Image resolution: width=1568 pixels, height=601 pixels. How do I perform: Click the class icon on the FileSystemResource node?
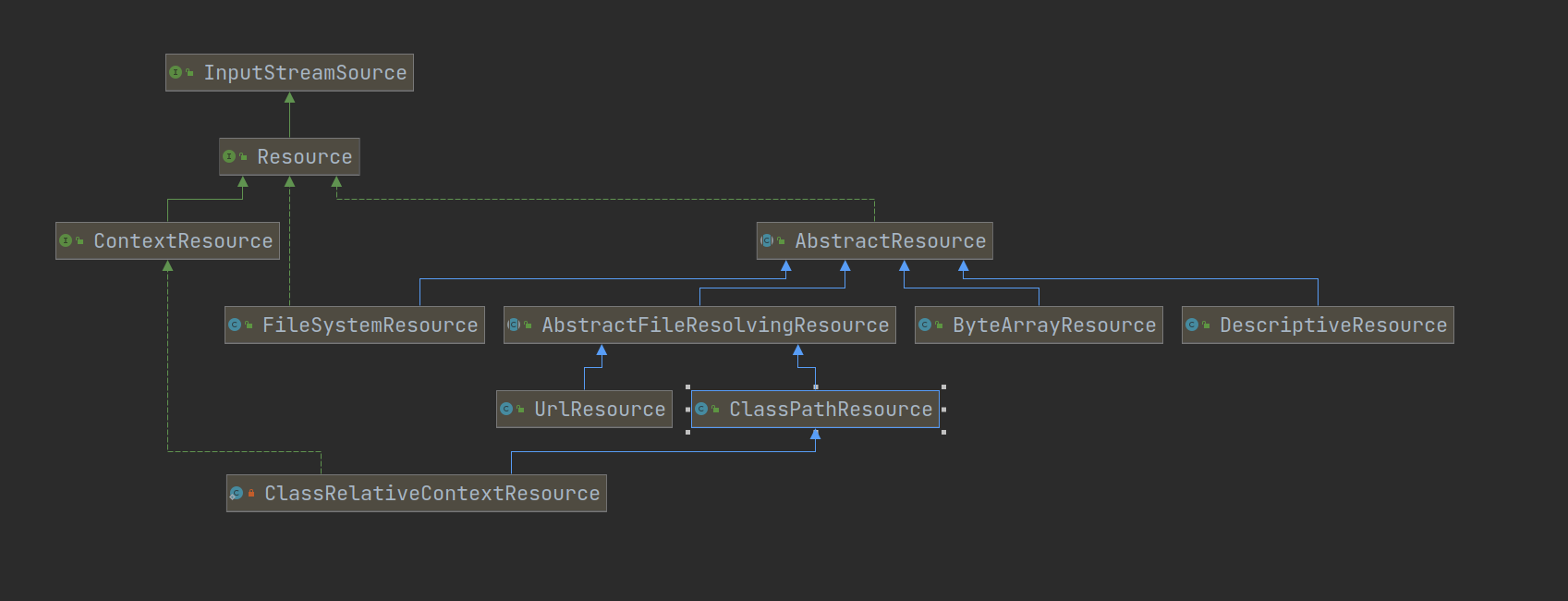[x=235, y=325]
